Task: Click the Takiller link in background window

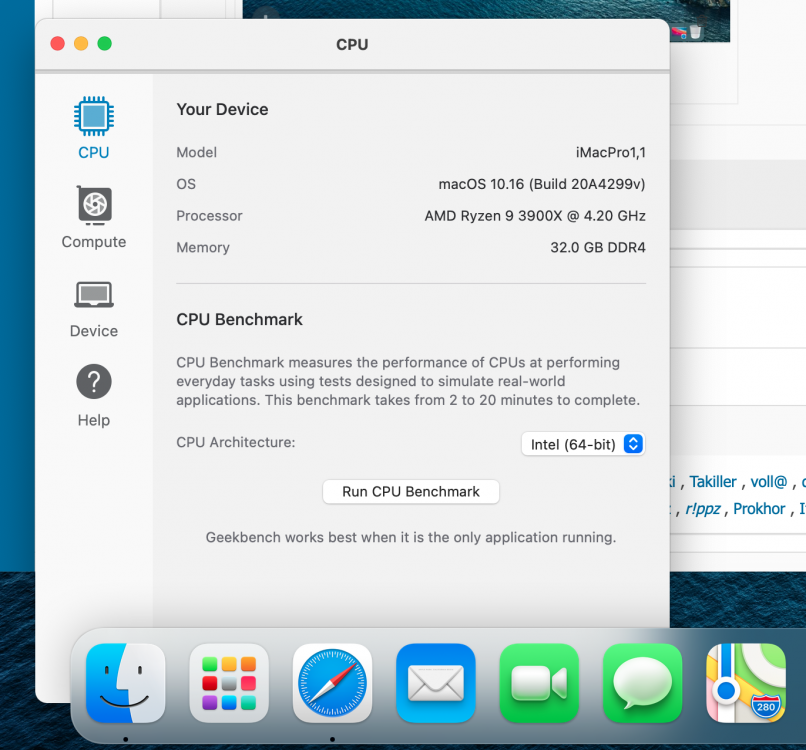Action: tap(712, 482)
